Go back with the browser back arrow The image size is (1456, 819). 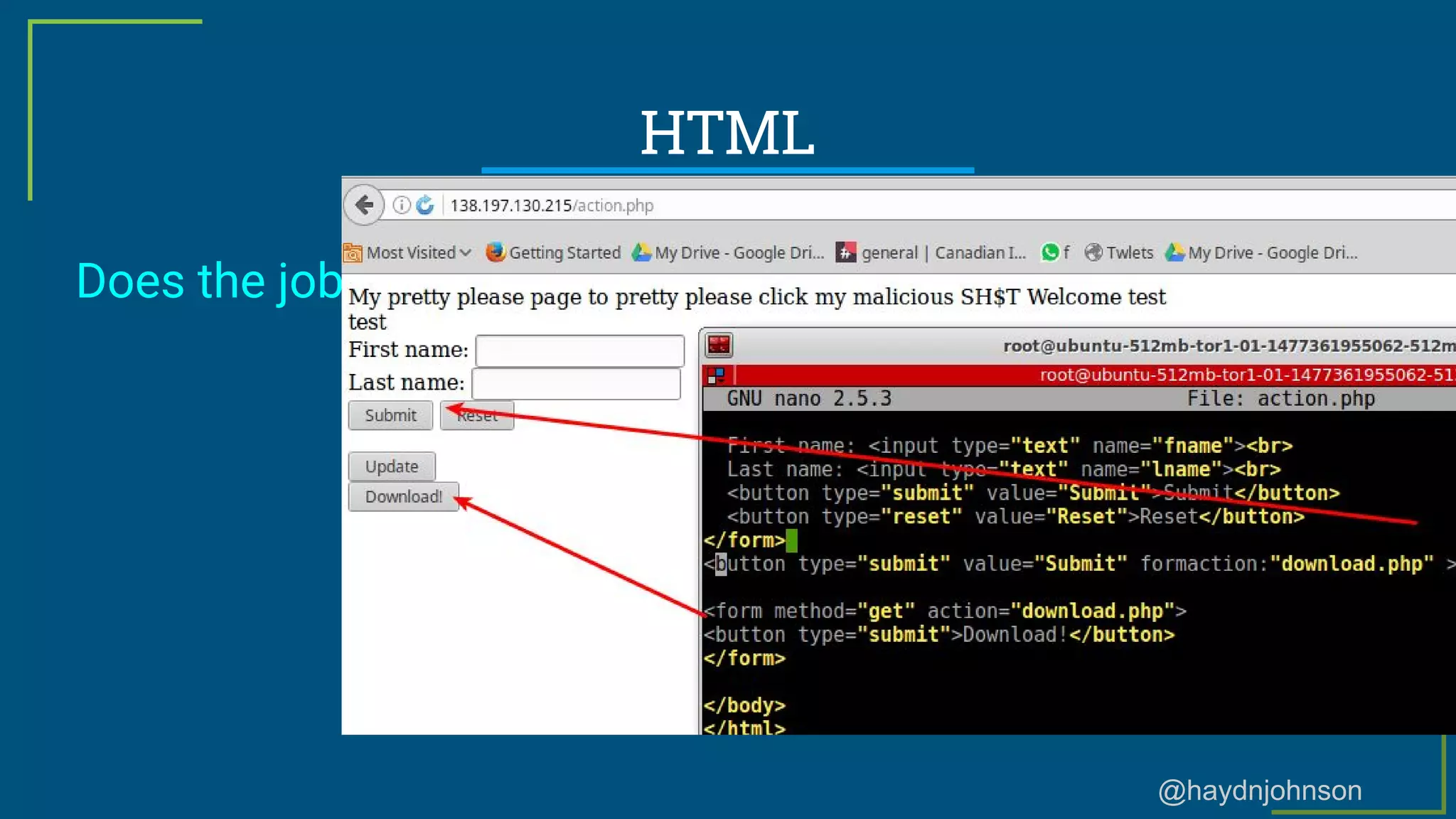(364, 205)
